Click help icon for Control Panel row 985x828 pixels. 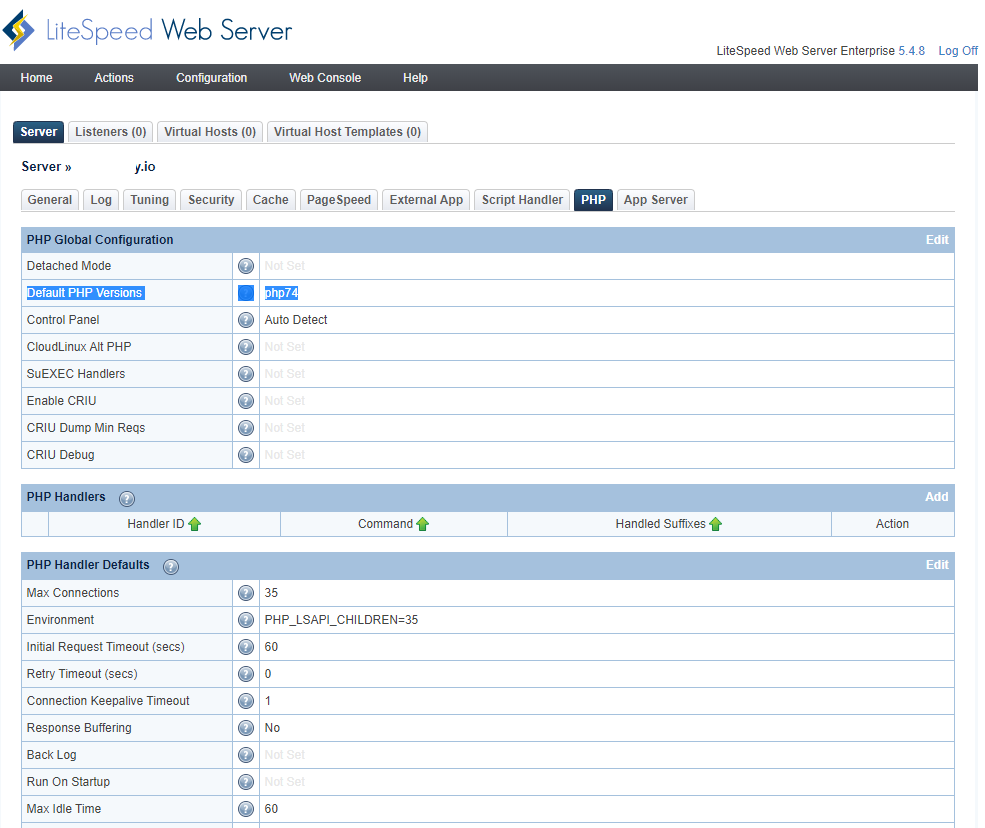246,320
